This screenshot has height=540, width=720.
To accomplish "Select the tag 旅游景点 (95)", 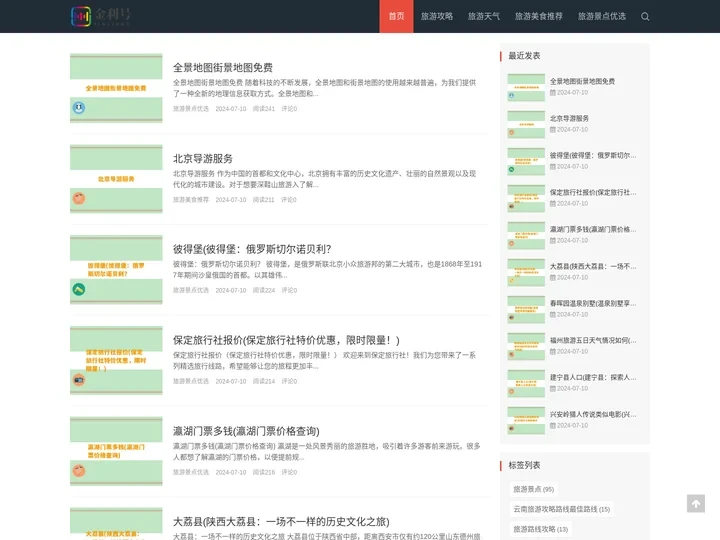I will point(533,489).
